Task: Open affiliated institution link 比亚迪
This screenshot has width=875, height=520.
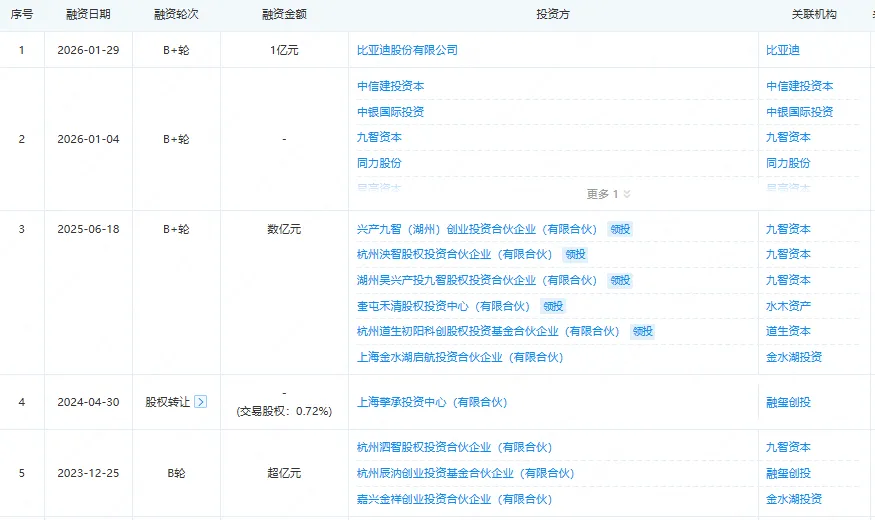Action: [782, 50]
